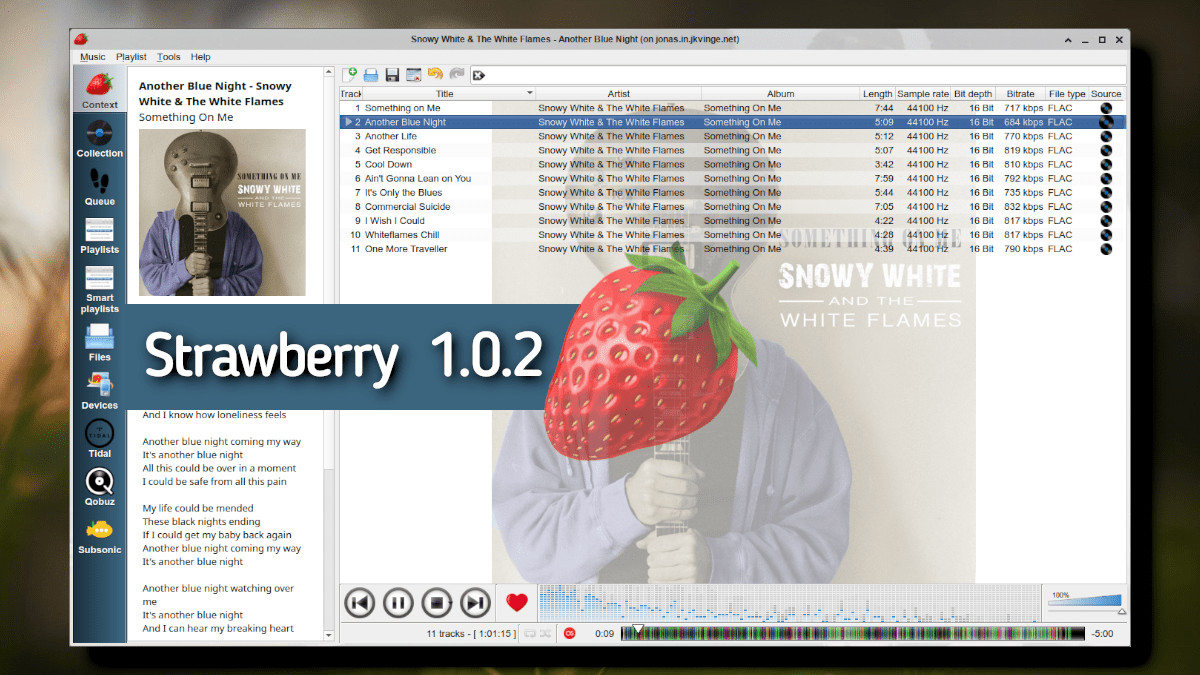Image resolution: width=1200 pixels, height=675 pixels.
Task: Open the Collection sidebar tab
Action: (99, 139)
